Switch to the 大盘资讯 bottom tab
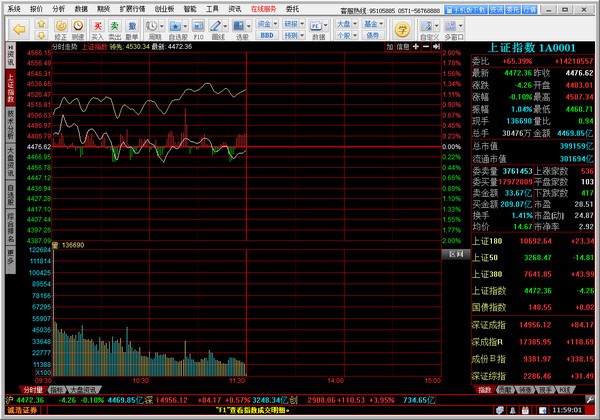The image size is (600, 420). [83, 388]
